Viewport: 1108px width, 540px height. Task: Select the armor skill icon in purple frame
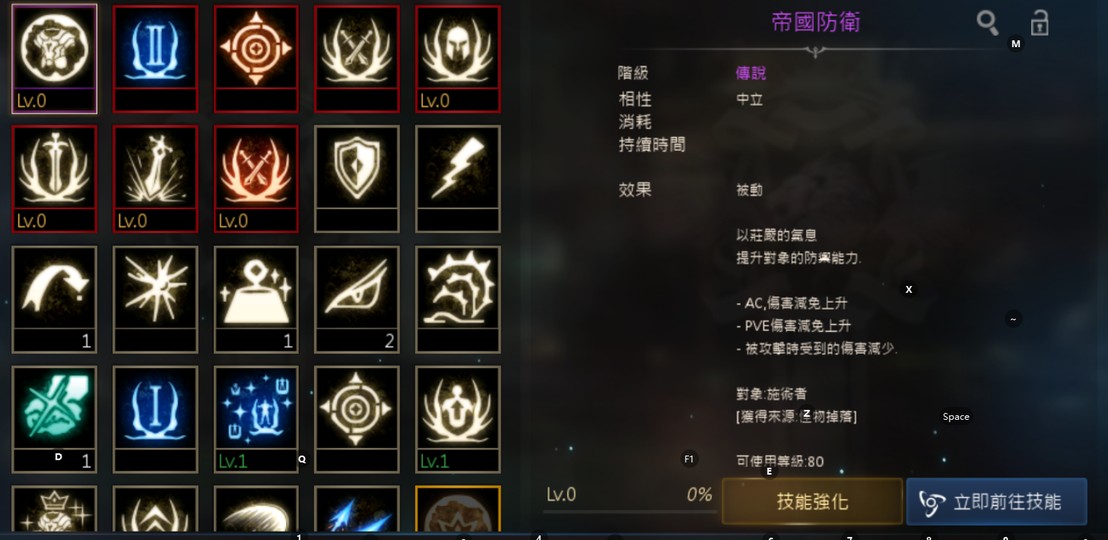tap(54, 59)
